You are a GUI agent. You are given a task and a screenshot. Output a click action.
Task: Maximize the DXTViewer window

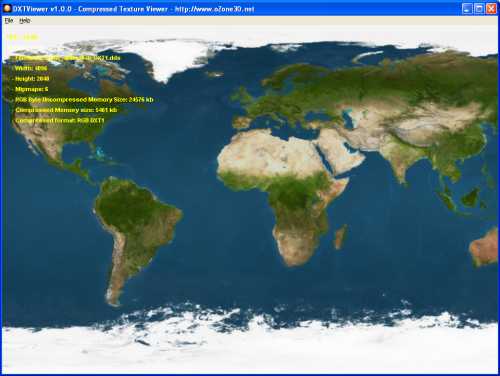[x=479, y=9]
